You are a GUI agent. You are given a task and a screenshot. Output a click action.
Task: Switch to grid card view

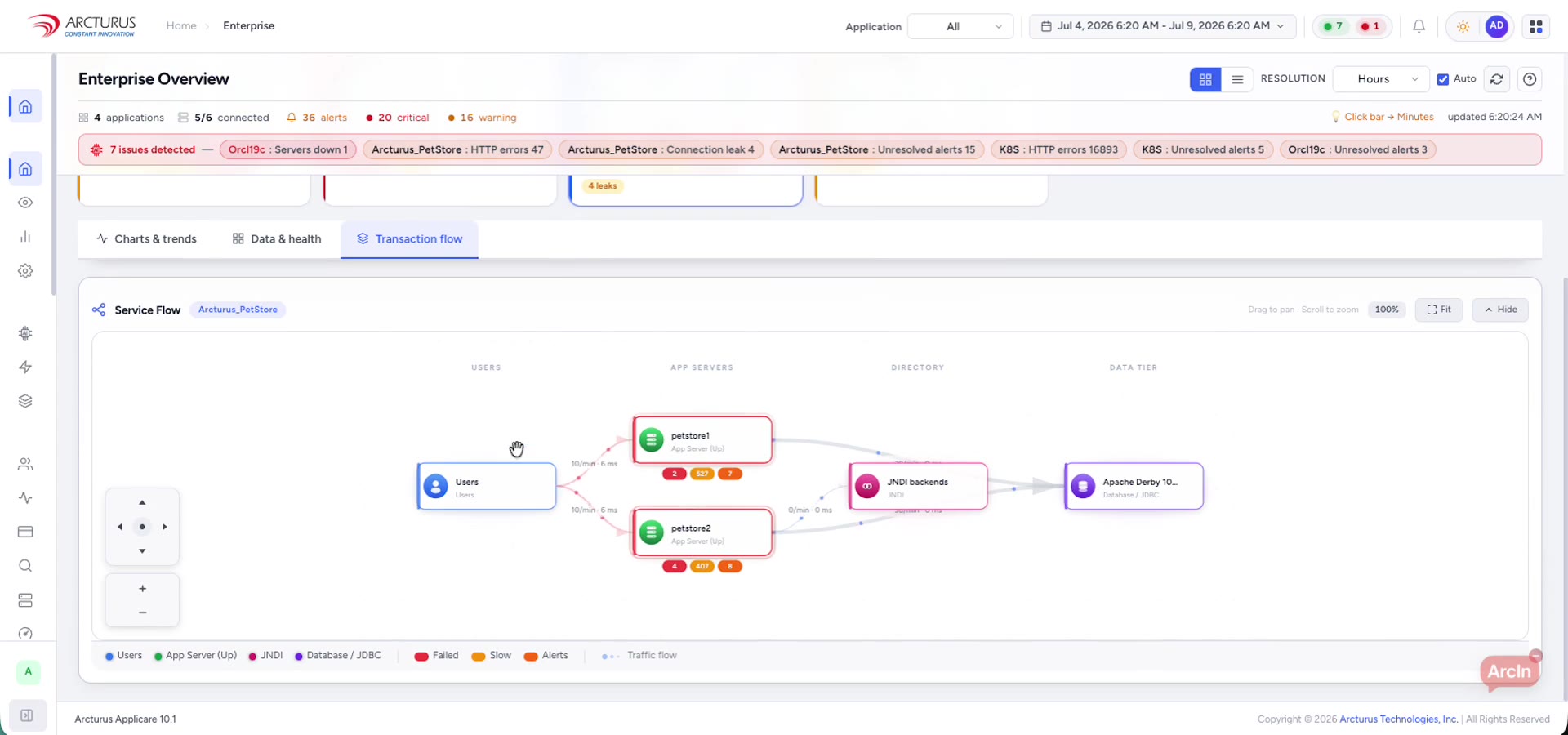pos(1205,79)
